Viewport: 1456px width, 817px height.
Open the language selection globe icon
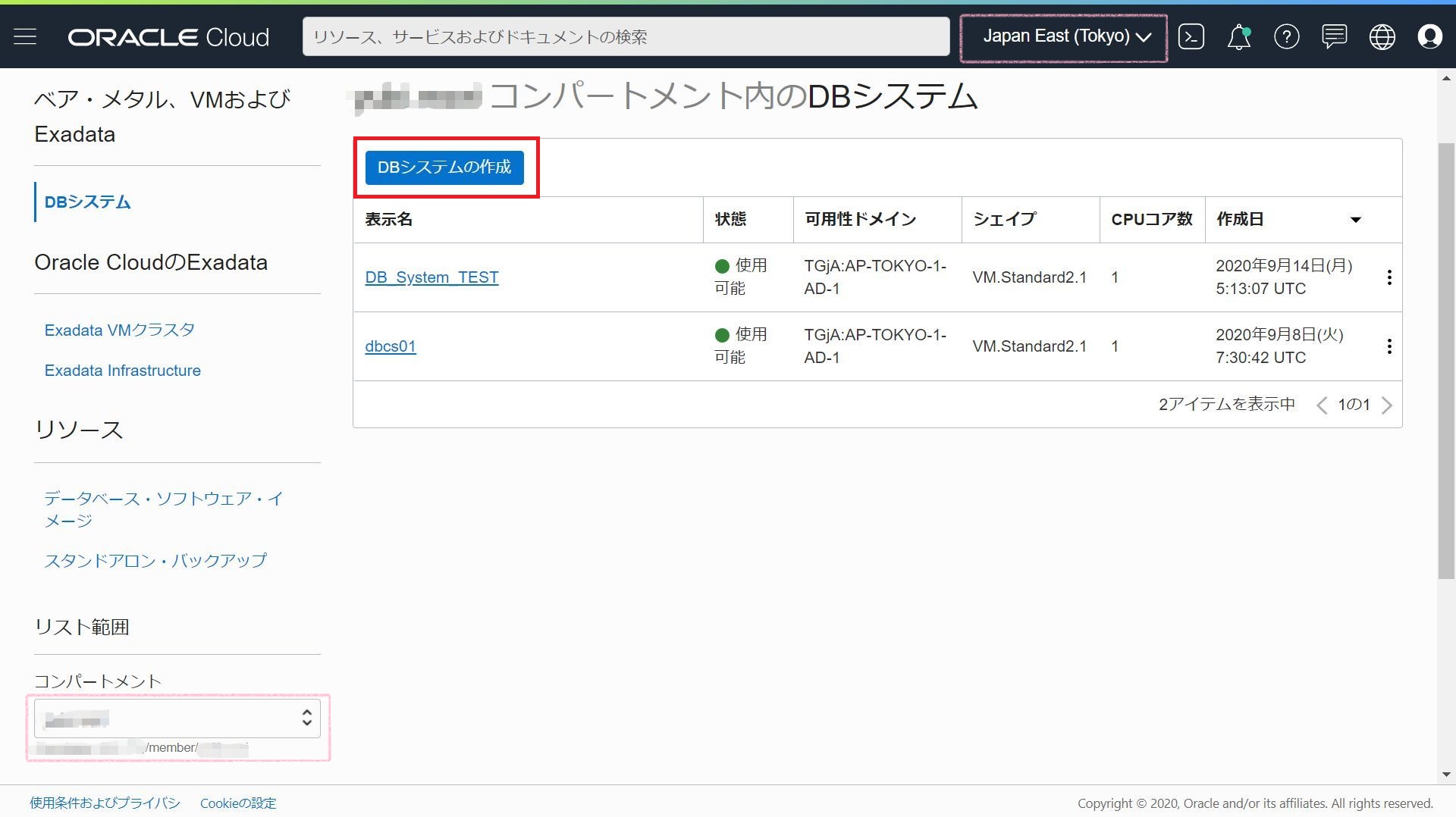tap(1382, 36)
